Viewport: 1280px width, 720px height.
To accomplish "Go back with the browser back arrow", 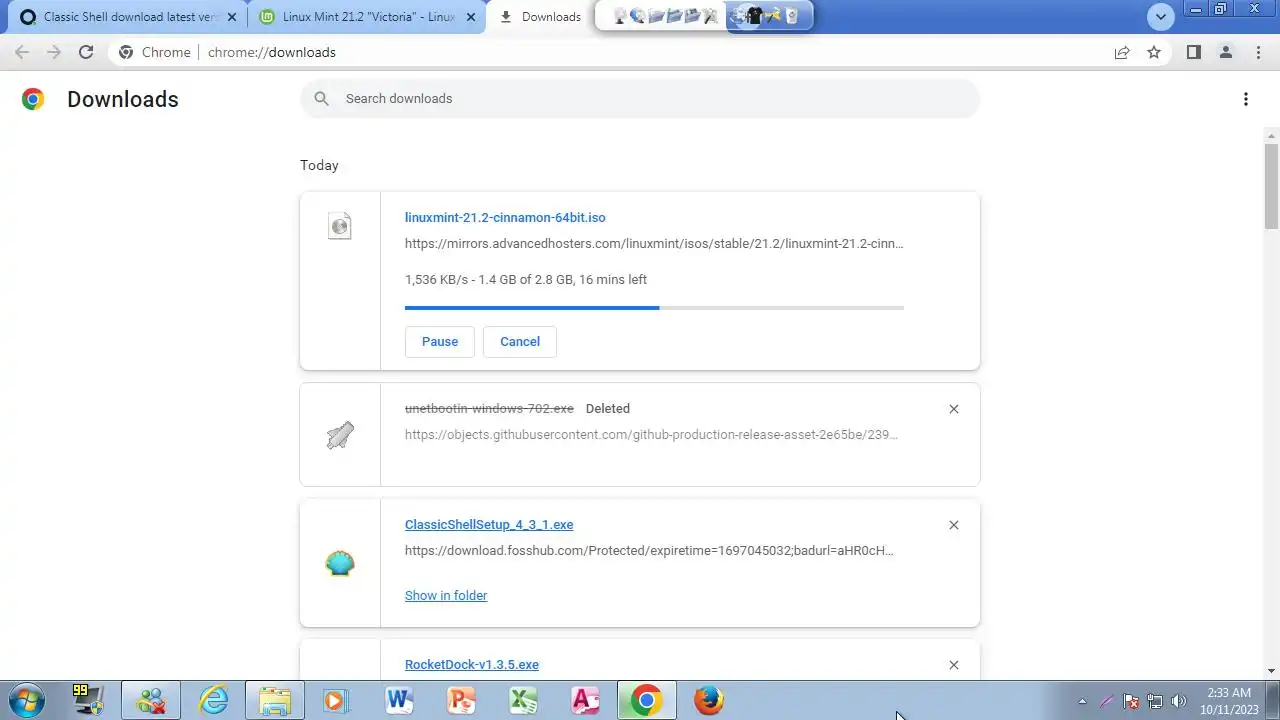I will [x=22, y=52].
